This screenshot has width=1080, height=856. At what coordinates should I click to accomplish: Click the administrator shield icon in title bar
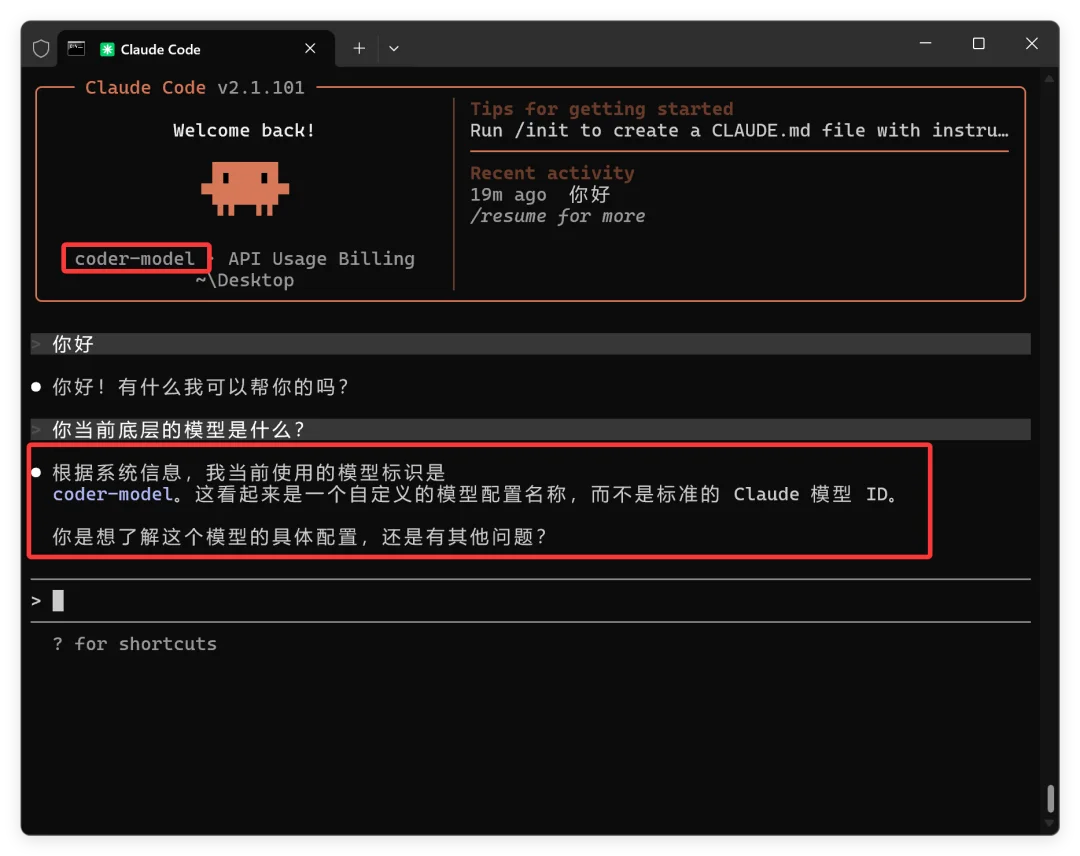(x=41, y=48)
